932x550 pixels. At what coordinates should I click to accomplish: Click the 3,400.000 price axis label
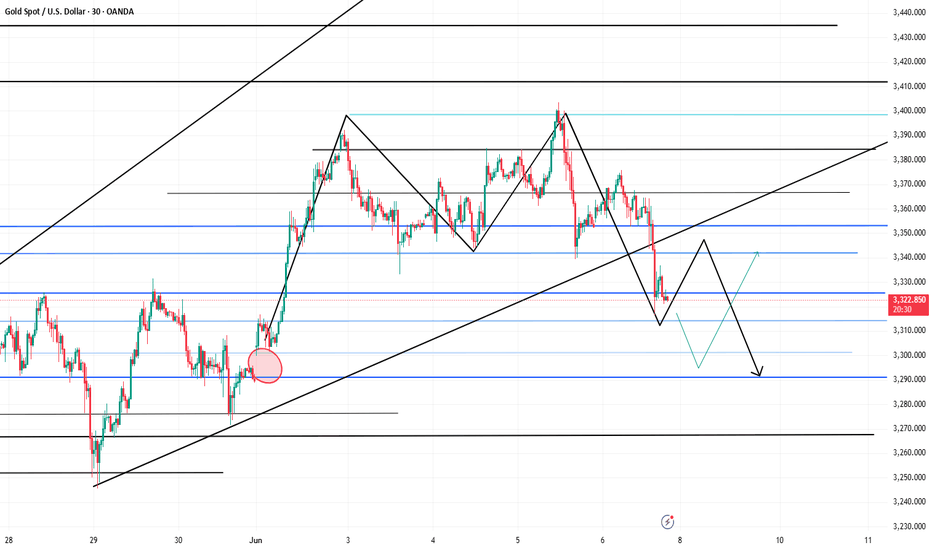point(909,111)
